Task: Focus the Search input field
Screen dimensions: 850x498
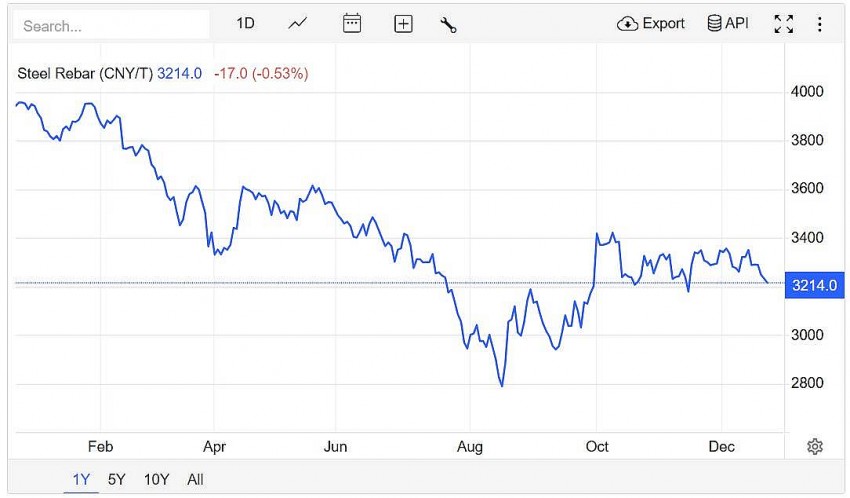Action: point(110,25)
